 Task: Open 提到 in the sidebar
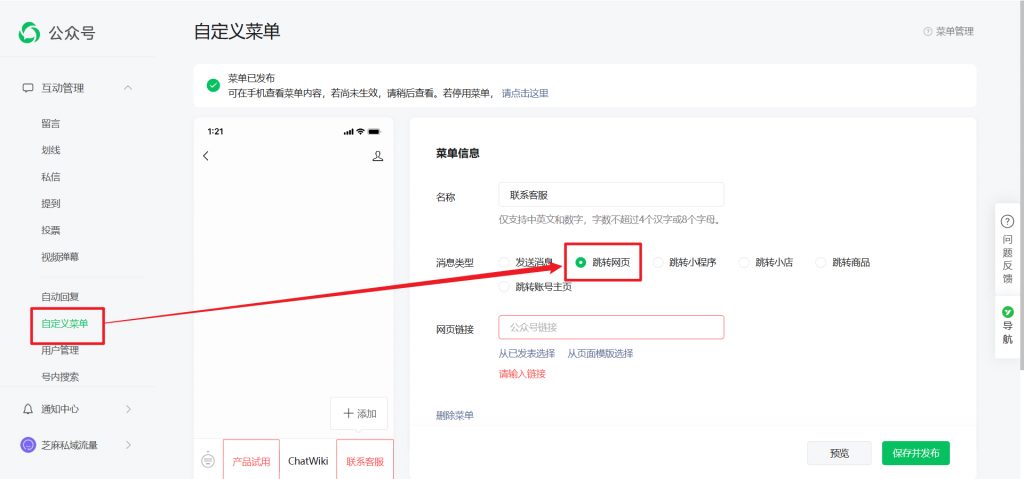click(x=50, y=203)
